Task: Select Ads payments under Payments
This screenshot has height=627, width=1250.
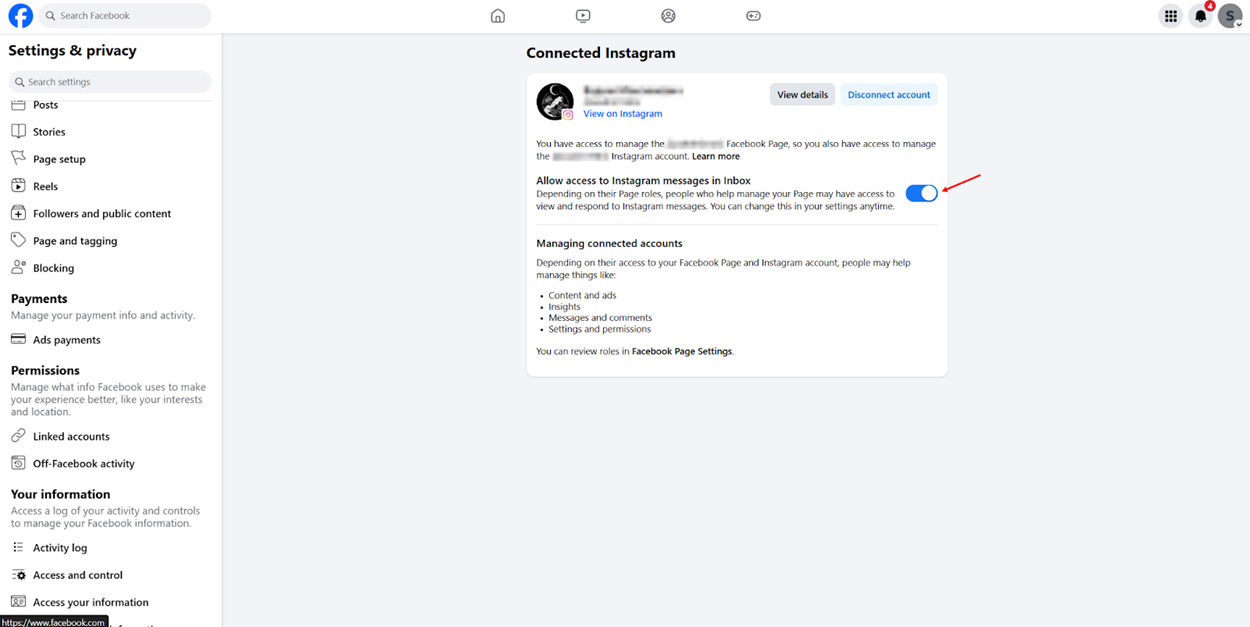Action: [x=67, y=339]
